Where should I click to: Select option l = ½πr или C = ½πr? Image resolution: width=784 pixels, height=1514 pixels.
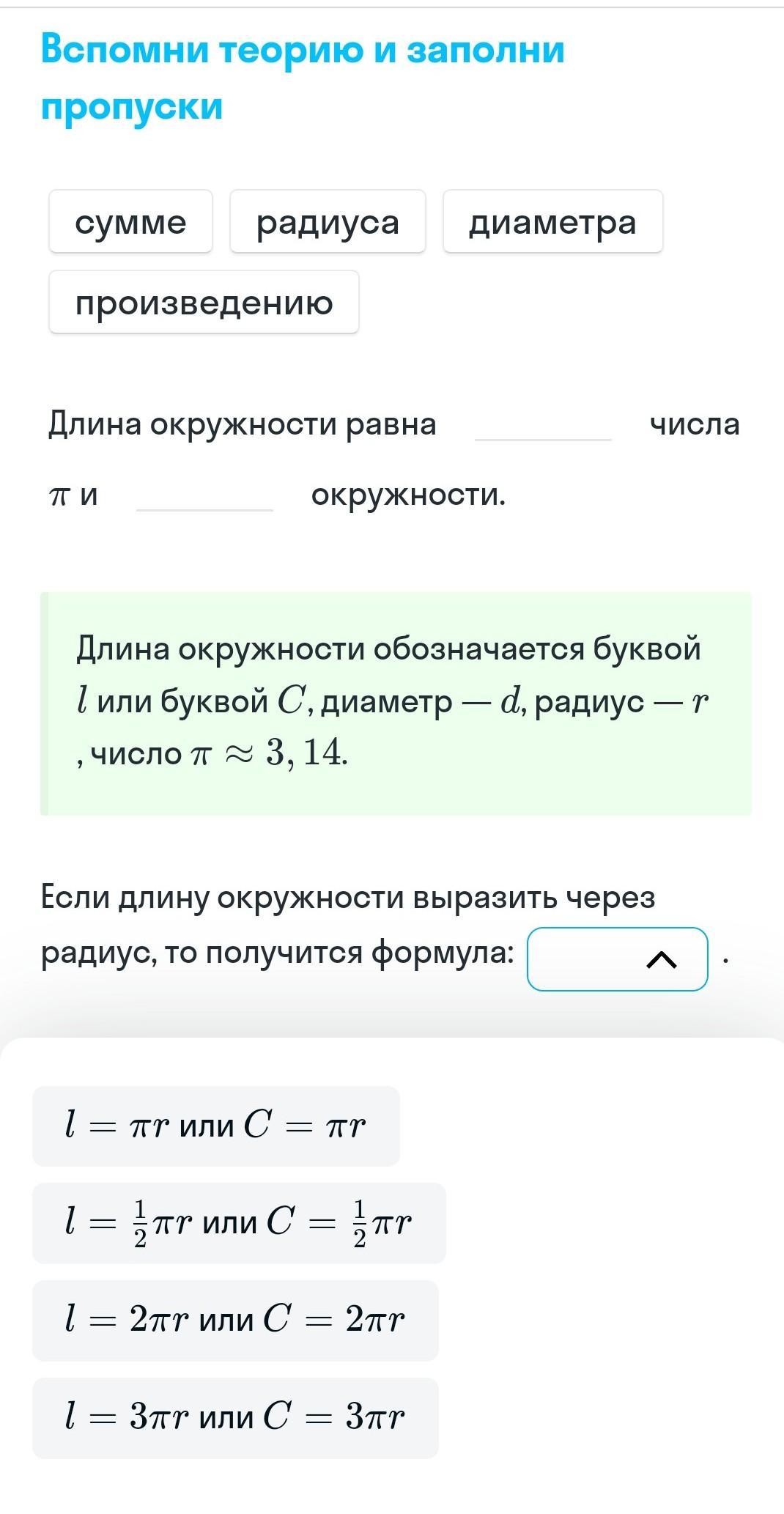click(239, 1223)
